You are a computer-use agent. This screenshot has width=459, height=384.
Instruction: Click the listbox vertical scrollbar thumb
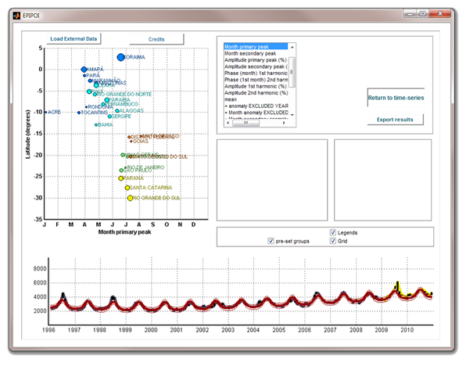coord(292,72)
